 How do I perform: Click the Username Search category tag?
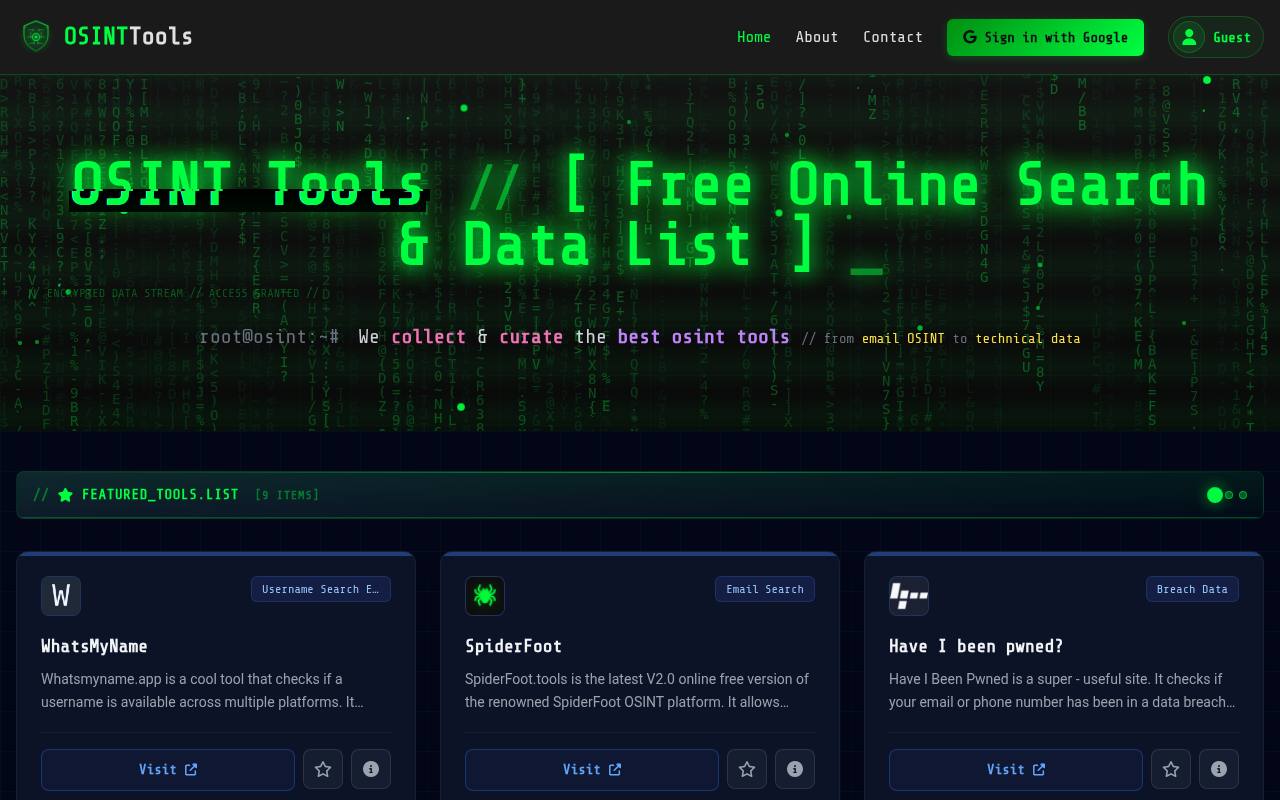(321, 589)
